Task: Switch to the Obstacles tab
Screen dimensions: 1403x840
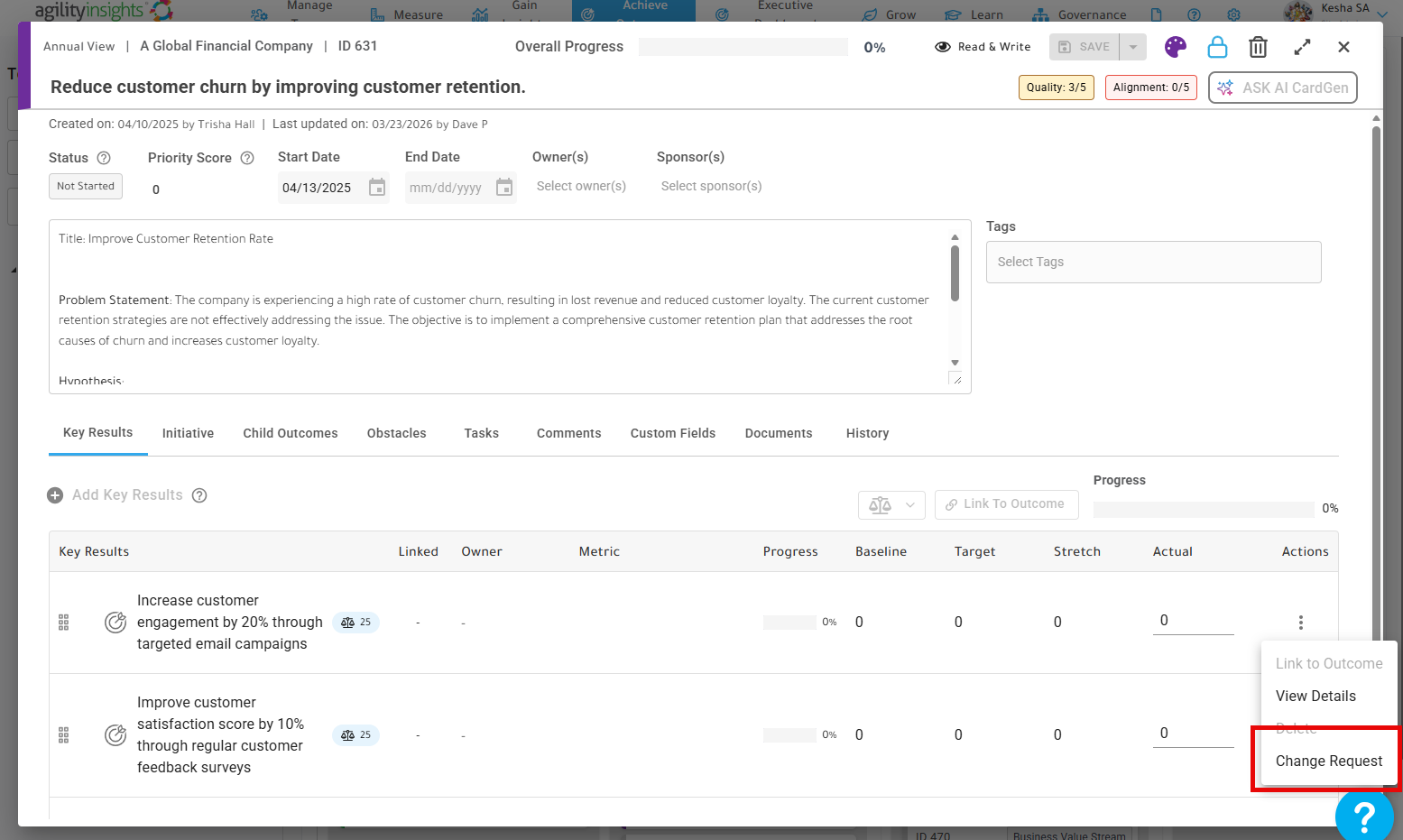Action: pos(396,433)
